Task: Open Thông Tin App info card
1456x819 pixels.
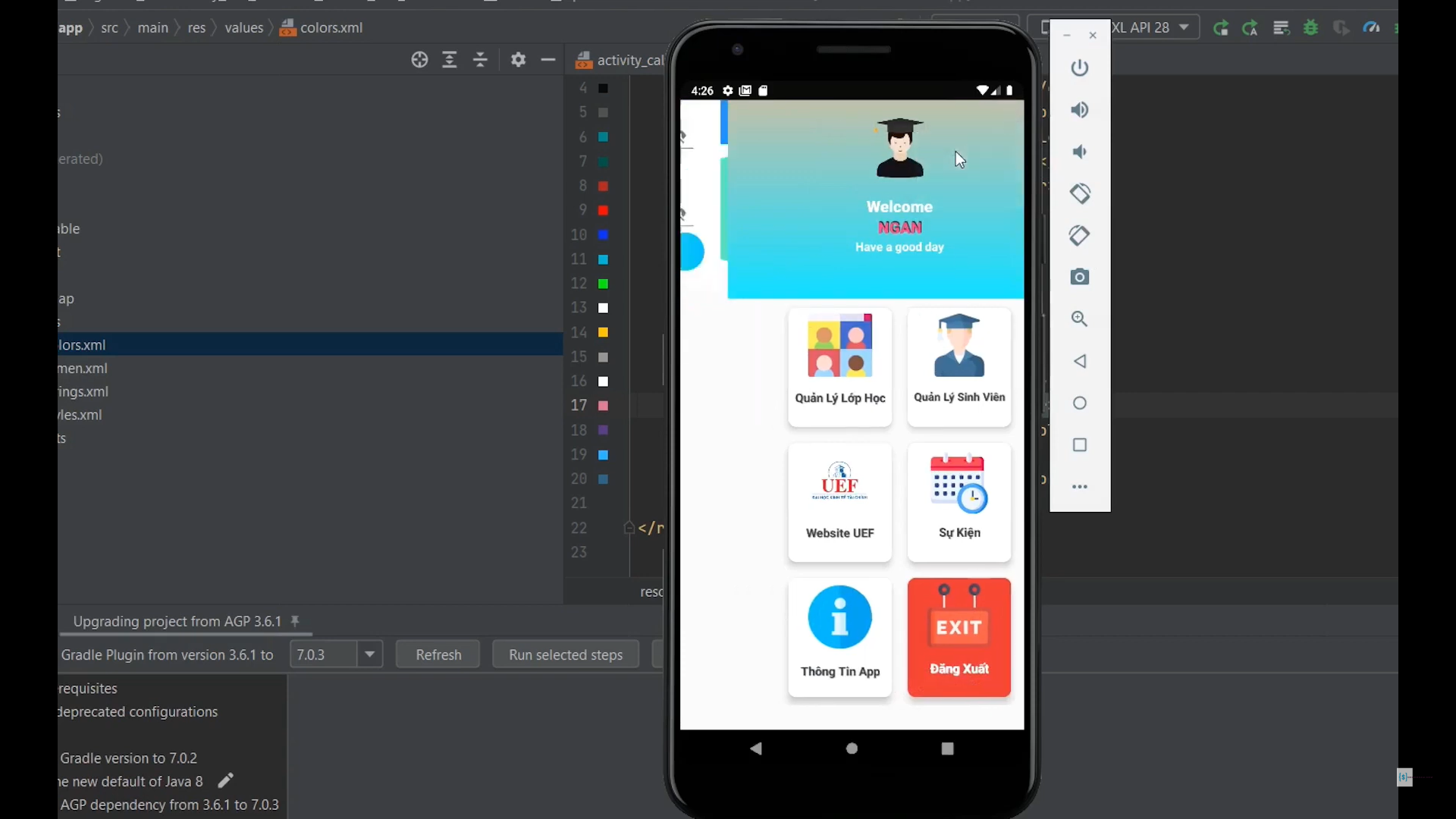Action: coord(840,637)
